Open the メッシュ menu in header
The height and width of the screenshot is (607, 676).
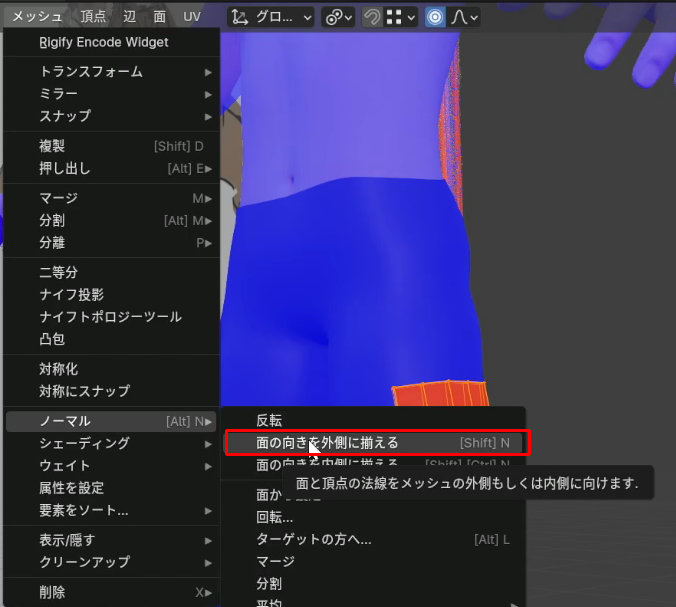[x=37, y=17]
